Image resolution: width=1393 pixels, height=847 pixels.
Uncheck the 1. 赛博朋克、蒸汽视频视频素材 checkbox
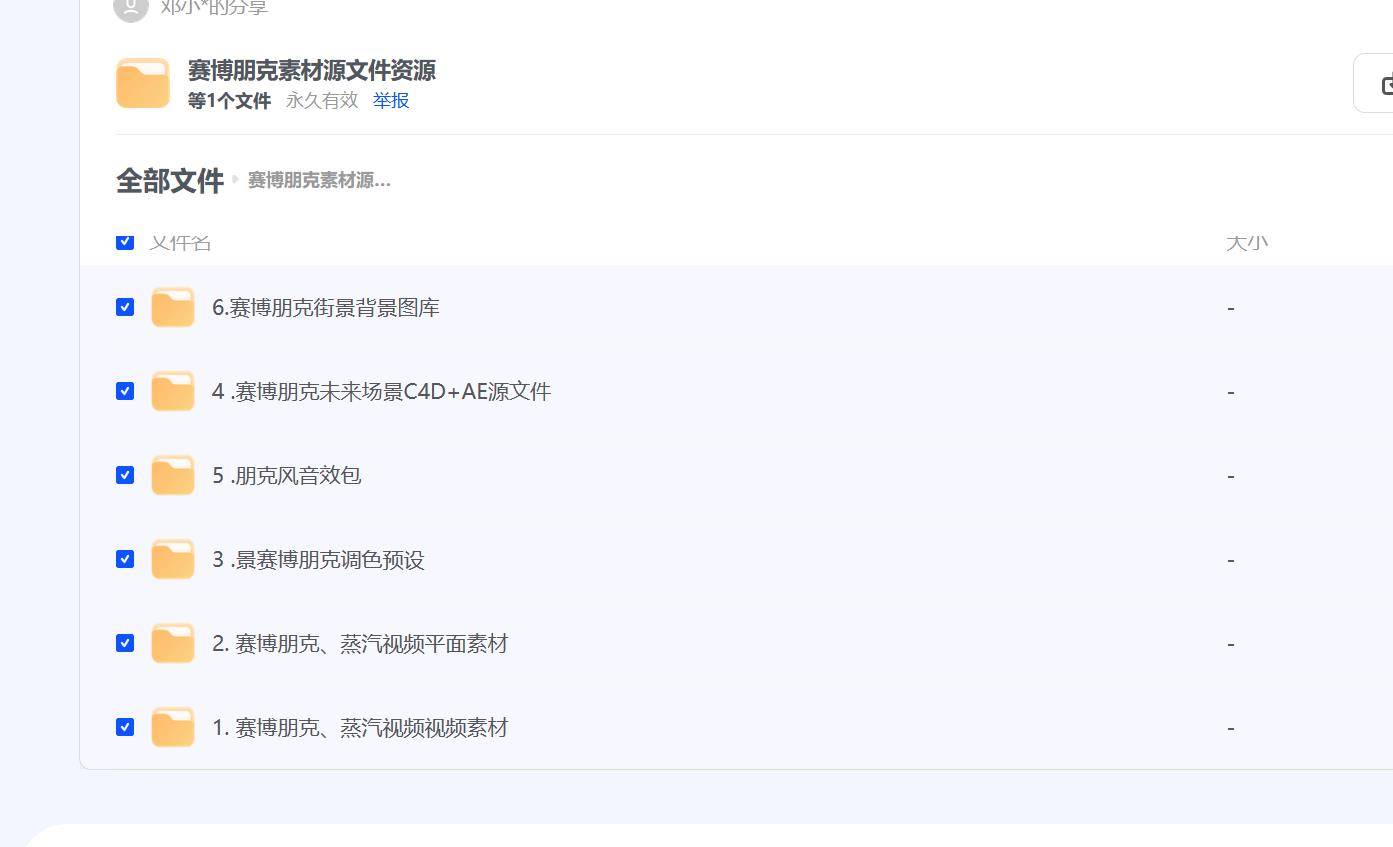pos(125,727)
